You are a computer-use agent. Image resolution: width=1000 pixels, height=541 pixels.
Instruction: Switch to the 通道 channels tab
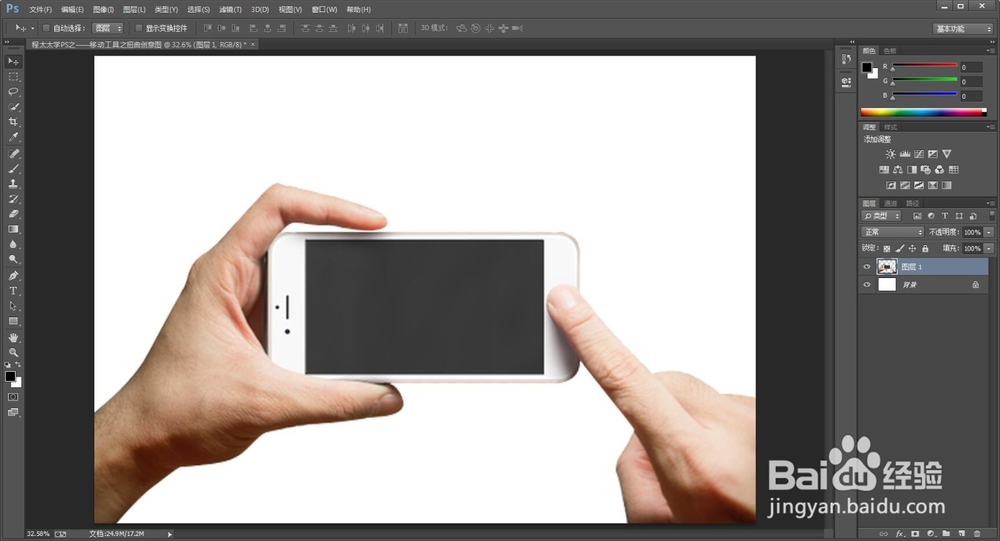(x=891, y=203)
